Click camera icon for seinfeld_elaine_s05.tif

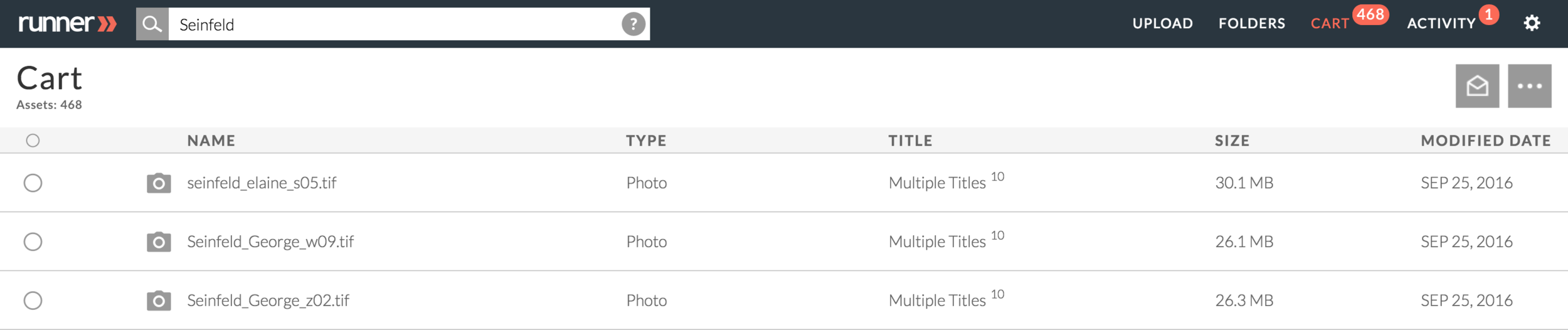pos(159,183)
